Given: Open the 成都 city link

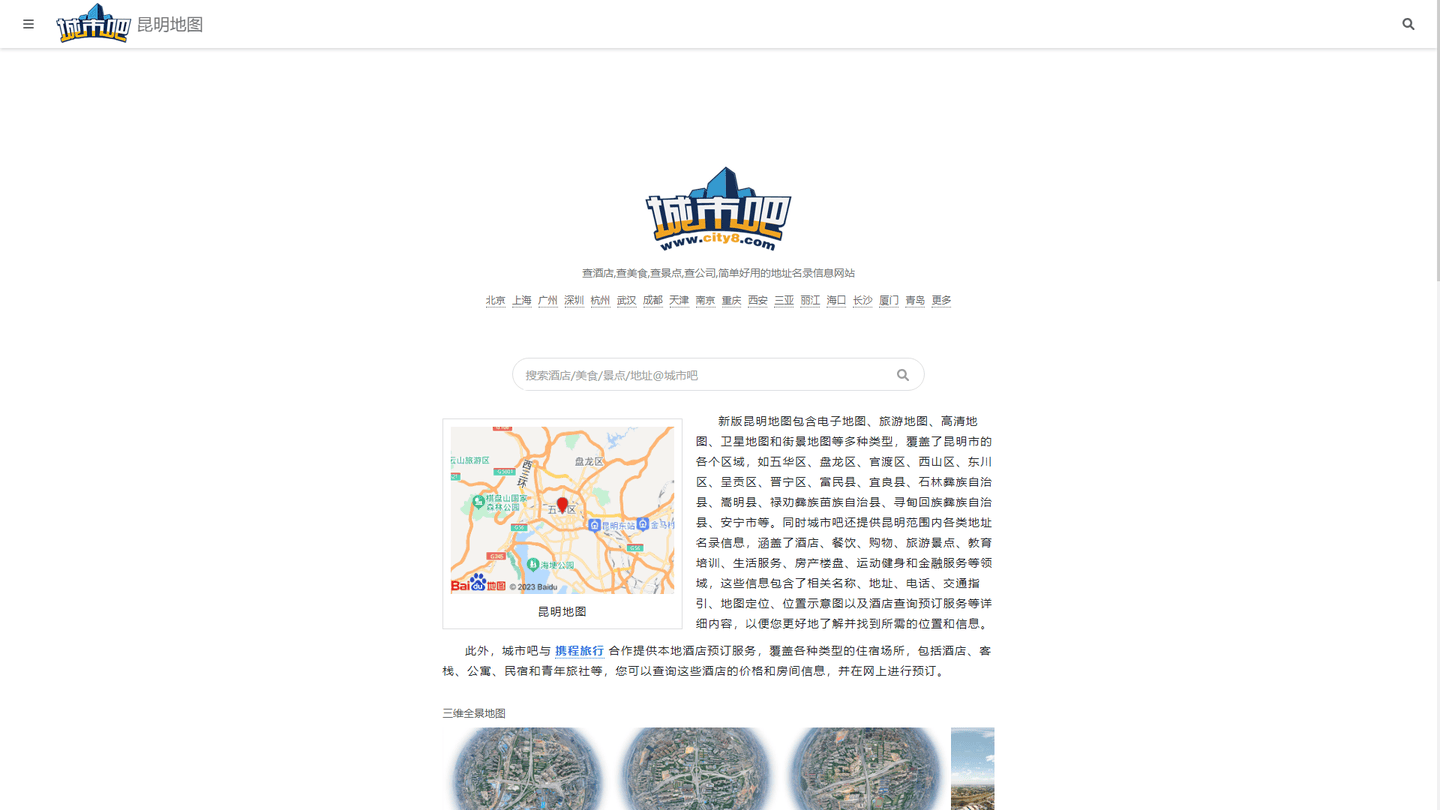Looking at the screenshot, I should coord(653,300).
